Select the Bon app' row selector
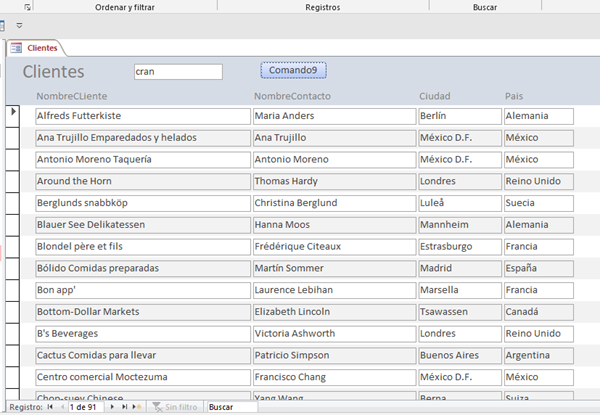The width and height of the screenshot is (600, 415). (x=13, y=290)
